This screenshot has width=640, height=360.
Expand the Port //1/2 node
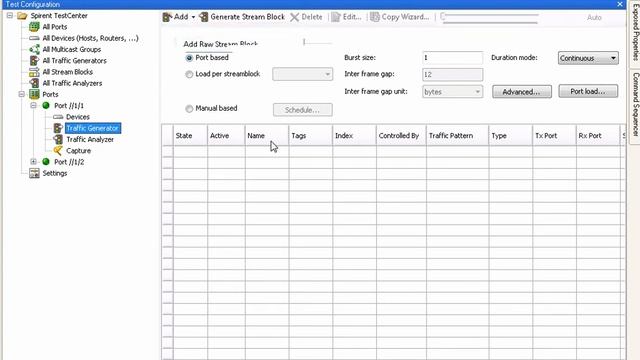(x=33, y=162)
